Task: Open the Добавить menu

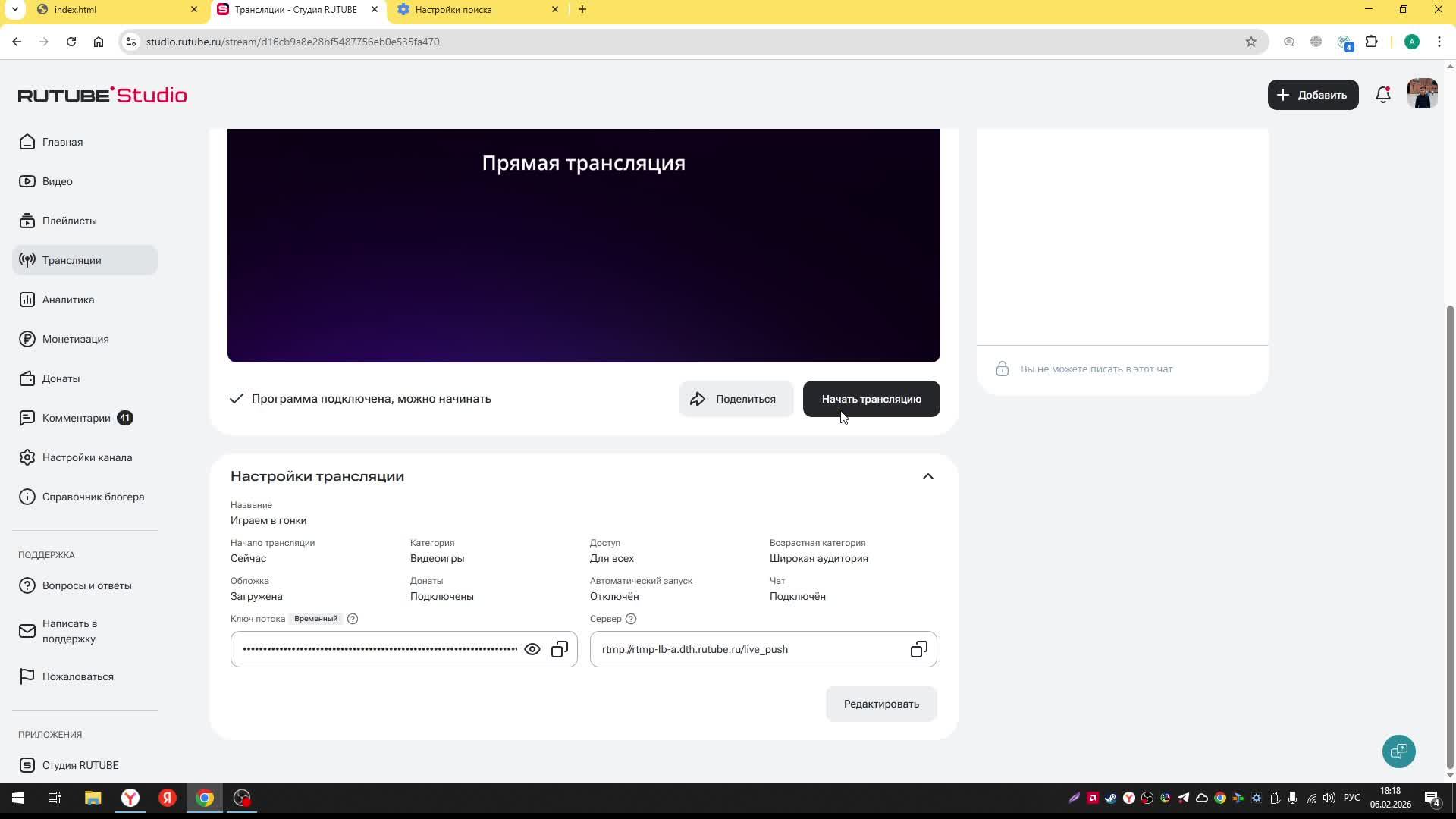Action: click(x=1313, y=95)
